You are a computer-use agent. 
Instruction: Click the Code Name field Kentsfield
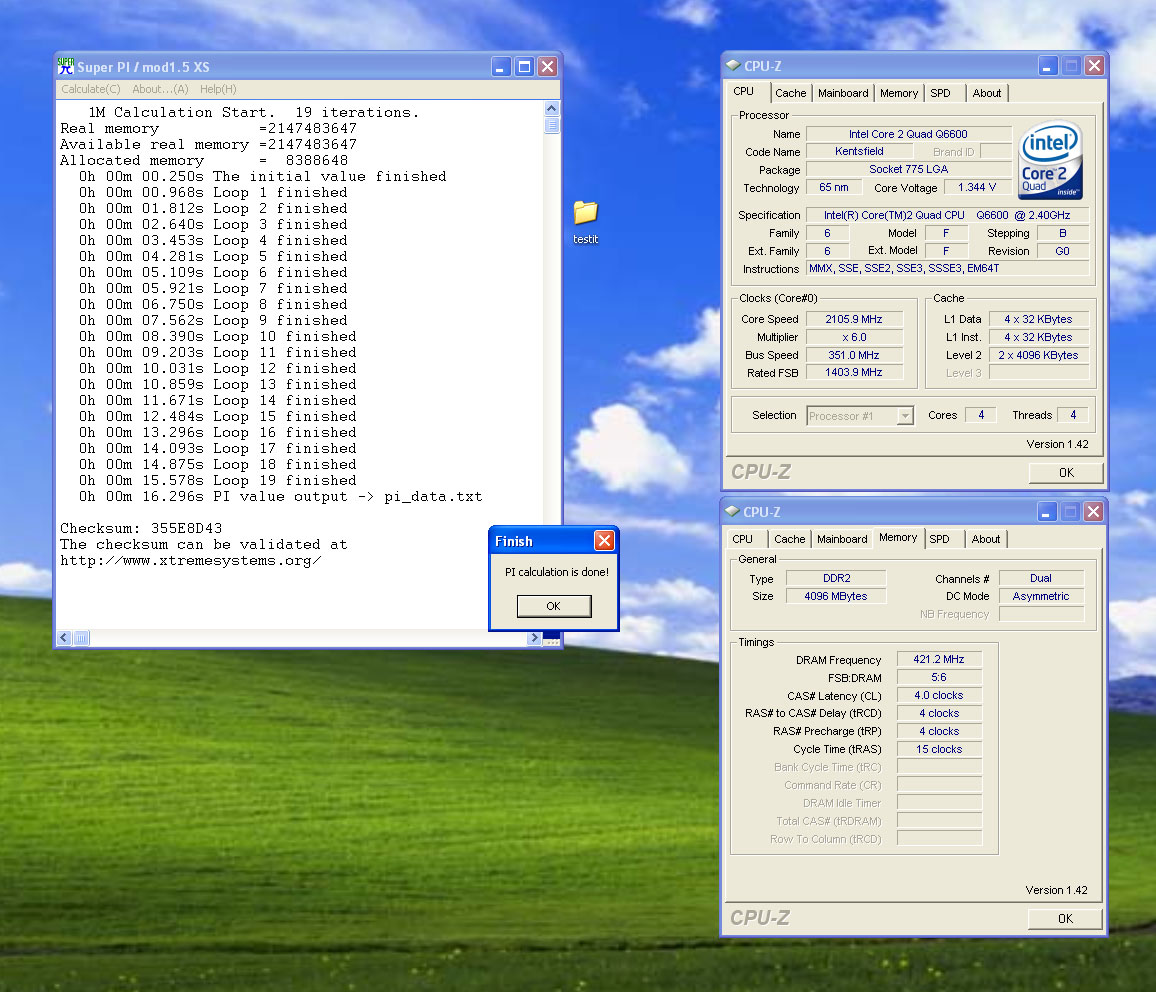coord(860,151)
